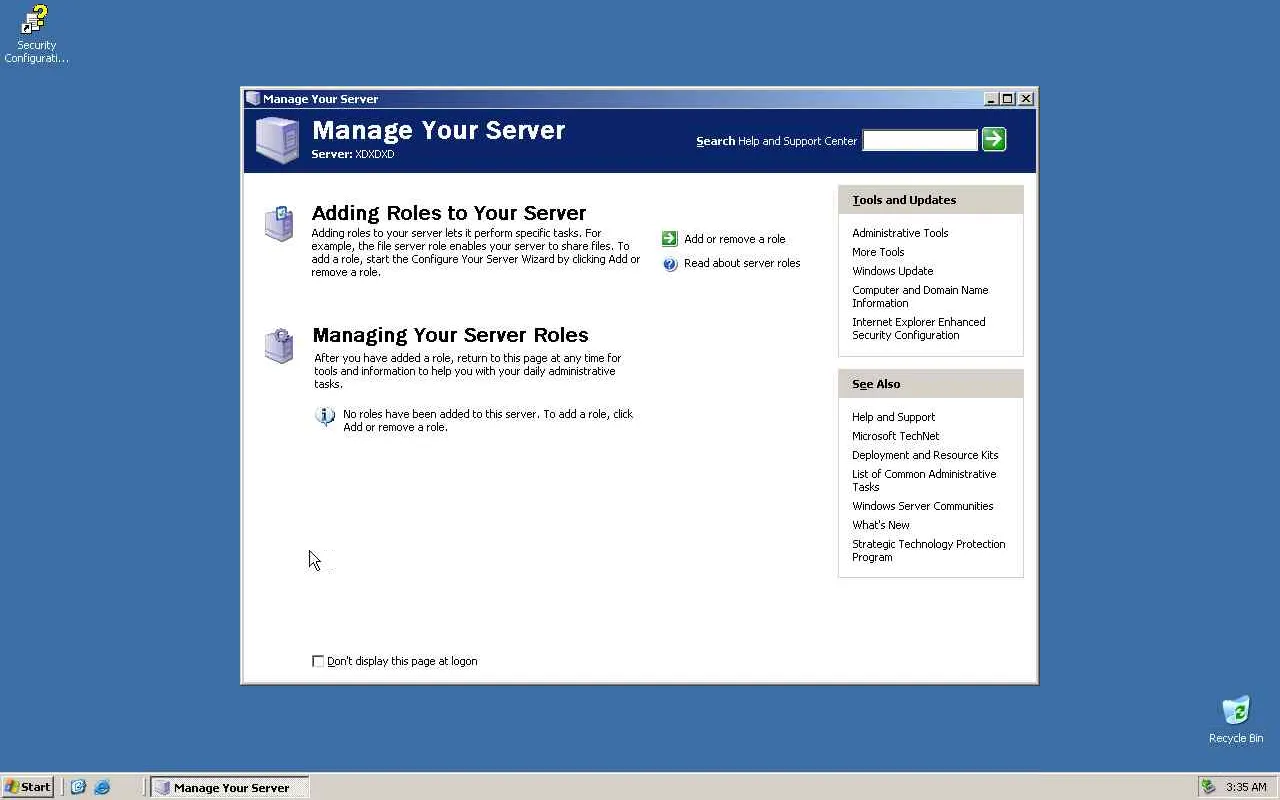Click the No roles have been added message
This screenshot has width=1280, height=800.
tap(488, 421)
